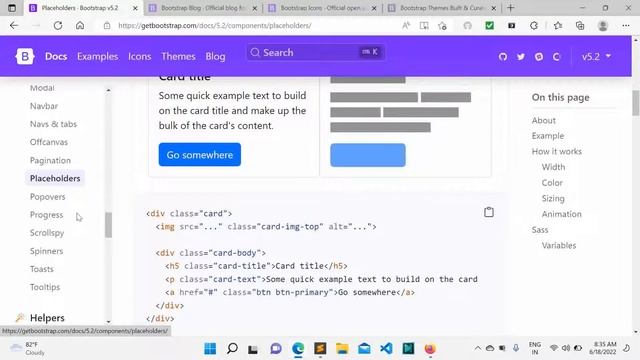Viewport: 640px width, 360px height.
Task: Close the Placeholders Bootstrap tab
Action: click(x=135, y=8)
